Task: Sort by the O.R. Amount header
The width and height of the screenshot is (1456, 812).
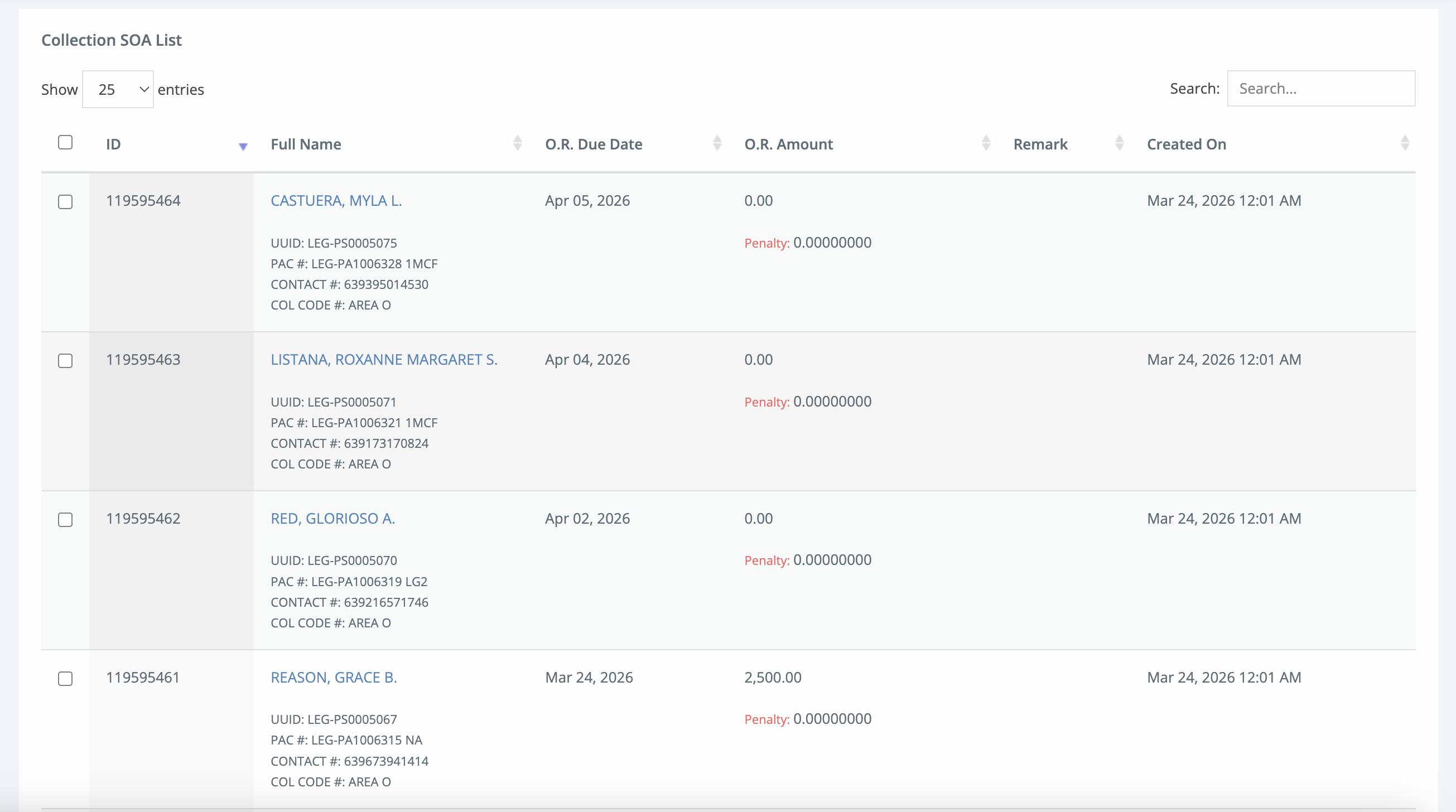Action: (x=788, y=144)
